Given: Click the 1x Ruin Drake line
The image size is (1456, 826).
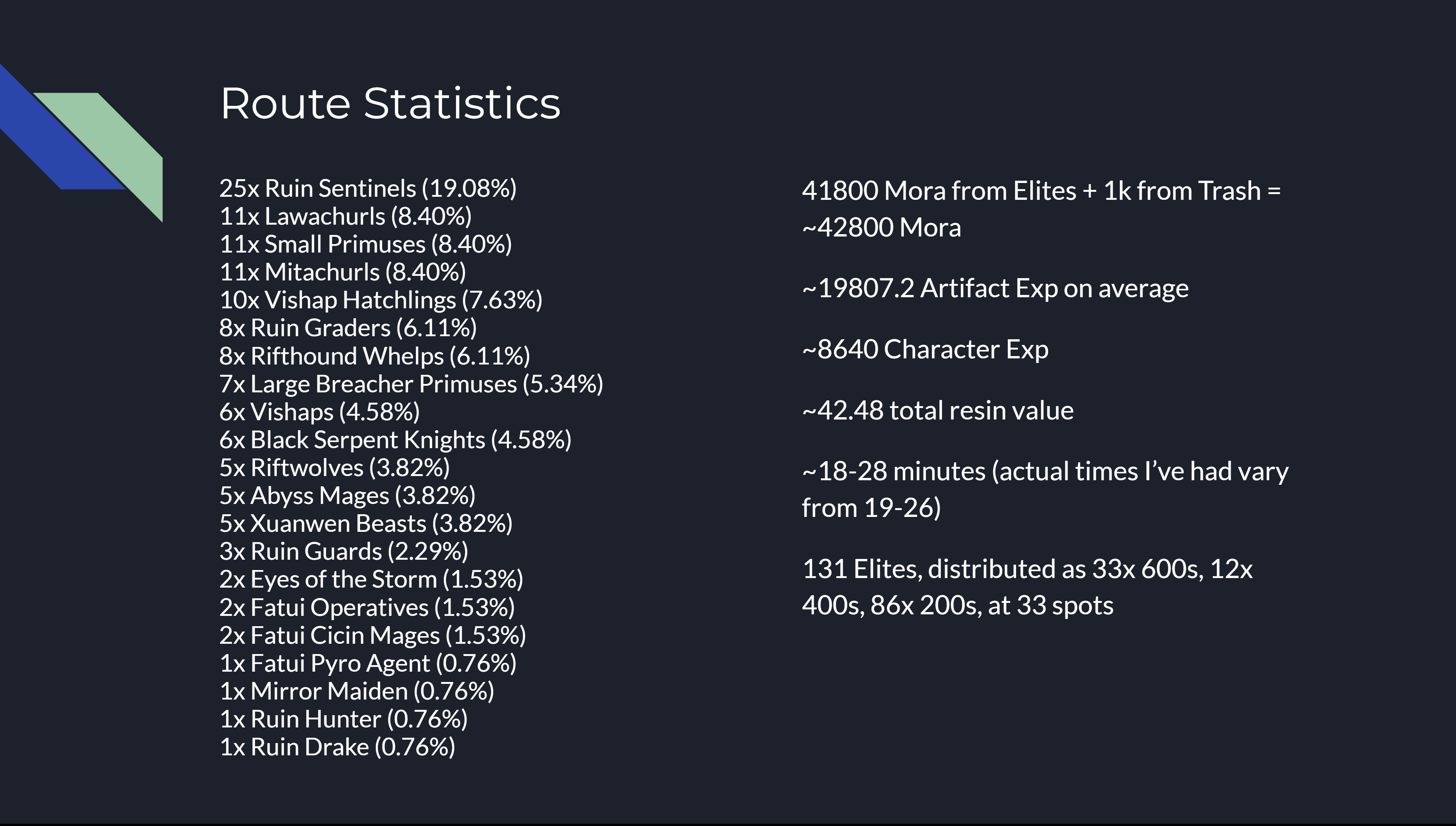Looking at the screenshot, I should (337, 747).
